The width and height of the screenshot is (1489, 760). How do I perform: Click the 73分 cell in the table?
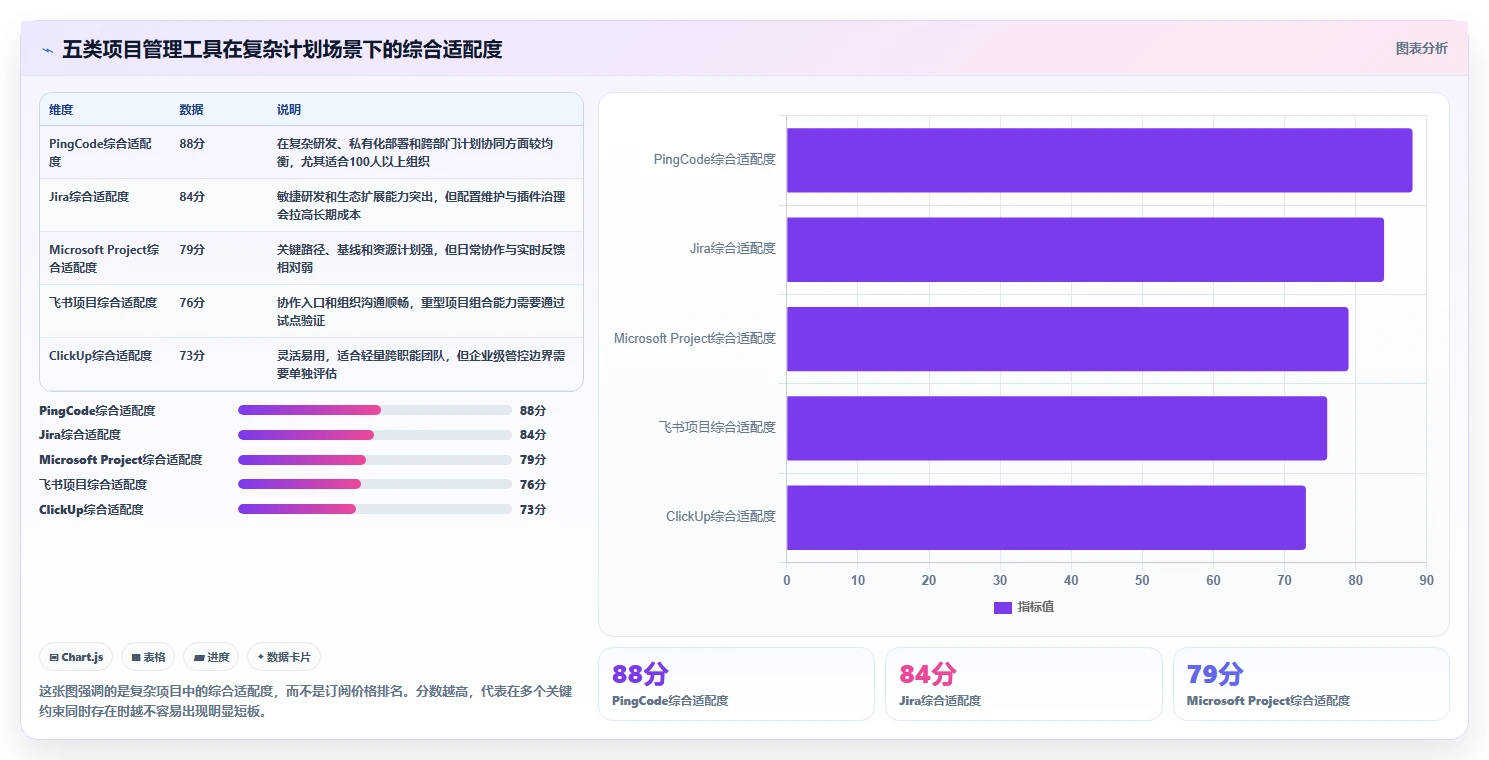pos(192,356)
